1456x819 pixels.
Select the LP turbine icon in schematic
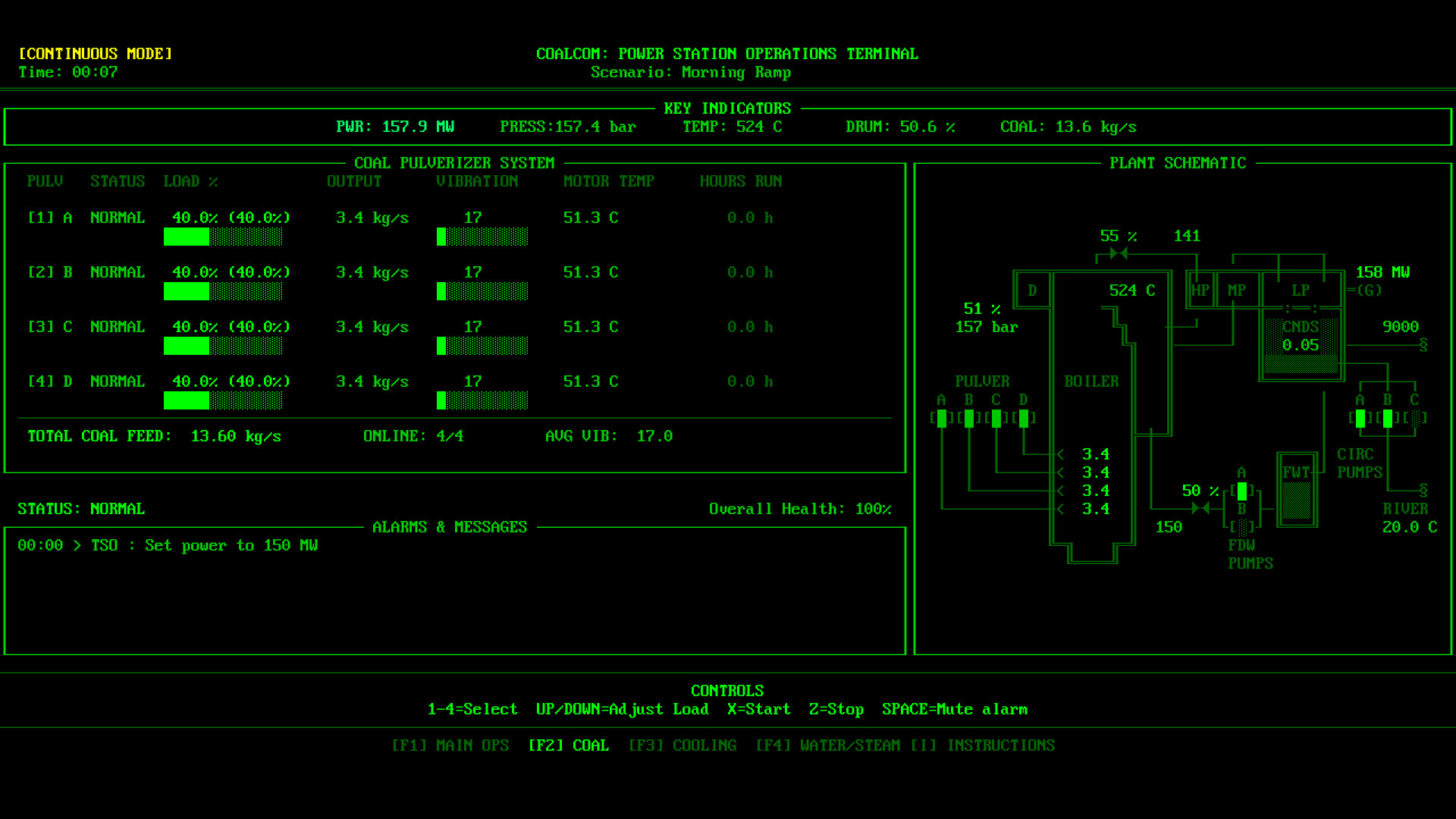[1301, 289]
